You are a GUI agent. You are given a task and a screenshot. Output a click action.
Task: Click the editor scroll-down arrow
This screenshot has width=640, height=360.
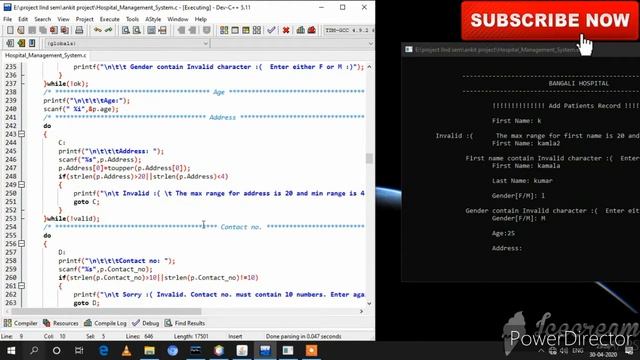(369, 304)
